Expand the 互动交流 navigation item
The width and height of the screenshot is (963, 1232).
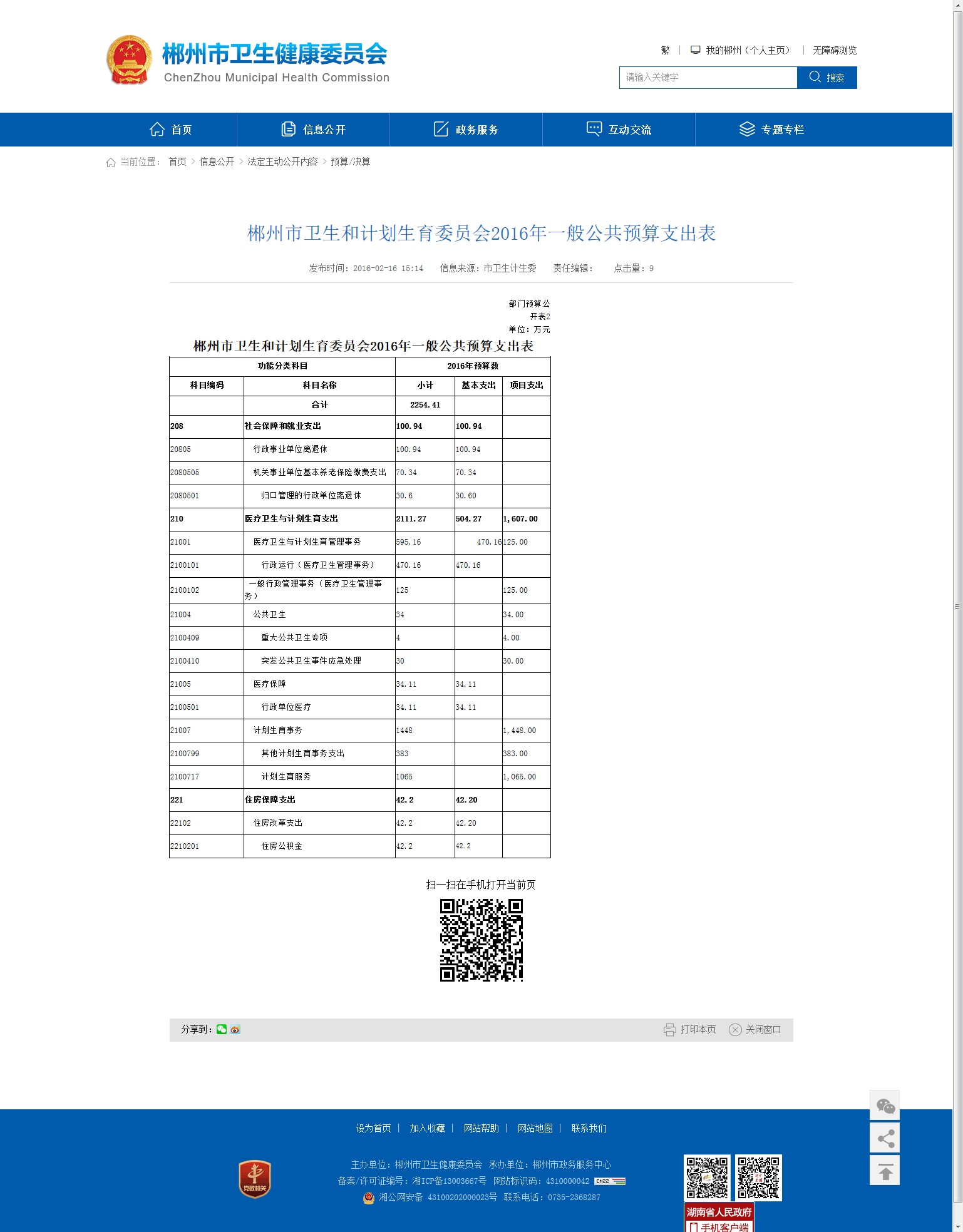(619, 130)
